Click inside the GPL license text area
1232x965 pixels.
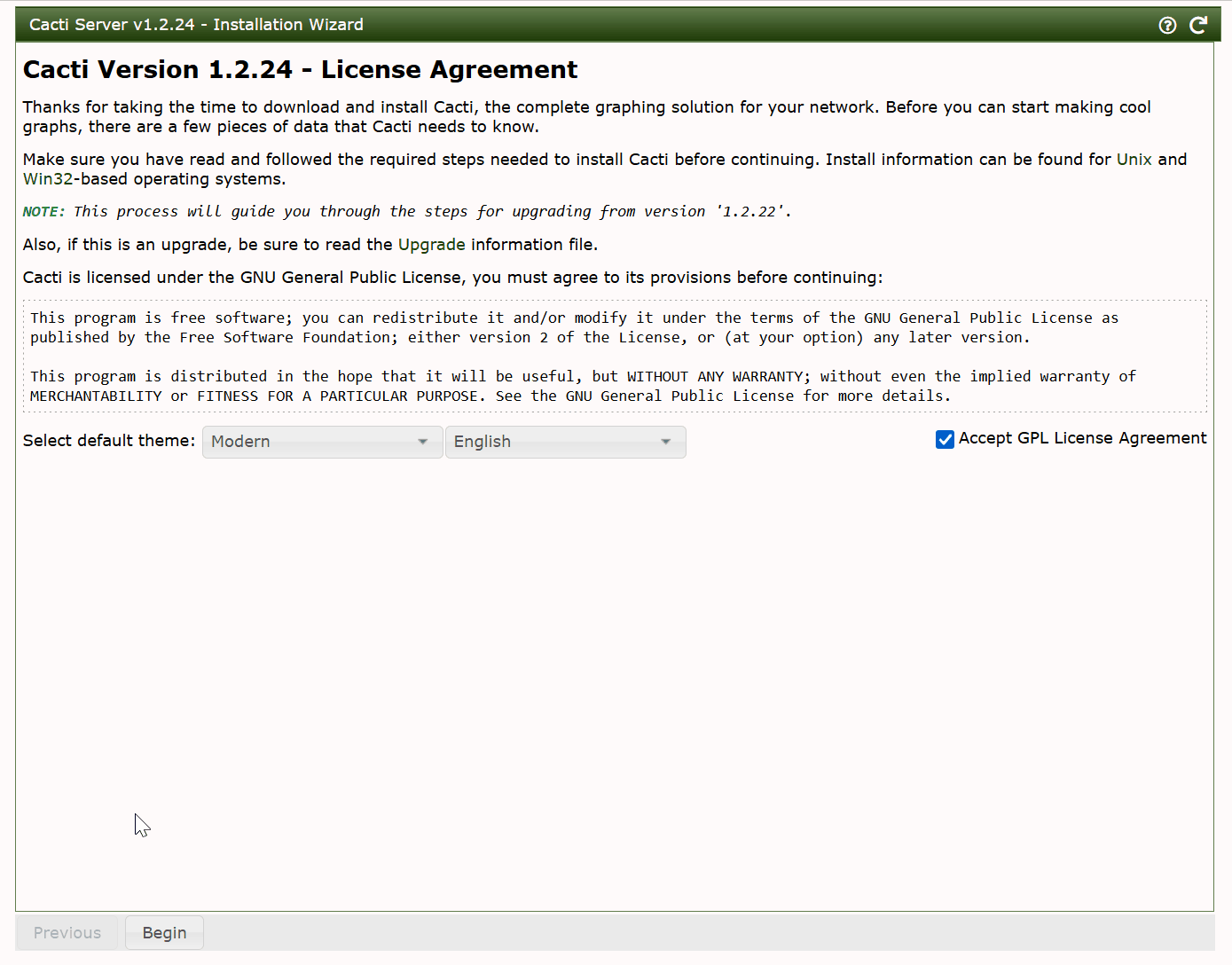pyautogui.click(x=615, y=356)
